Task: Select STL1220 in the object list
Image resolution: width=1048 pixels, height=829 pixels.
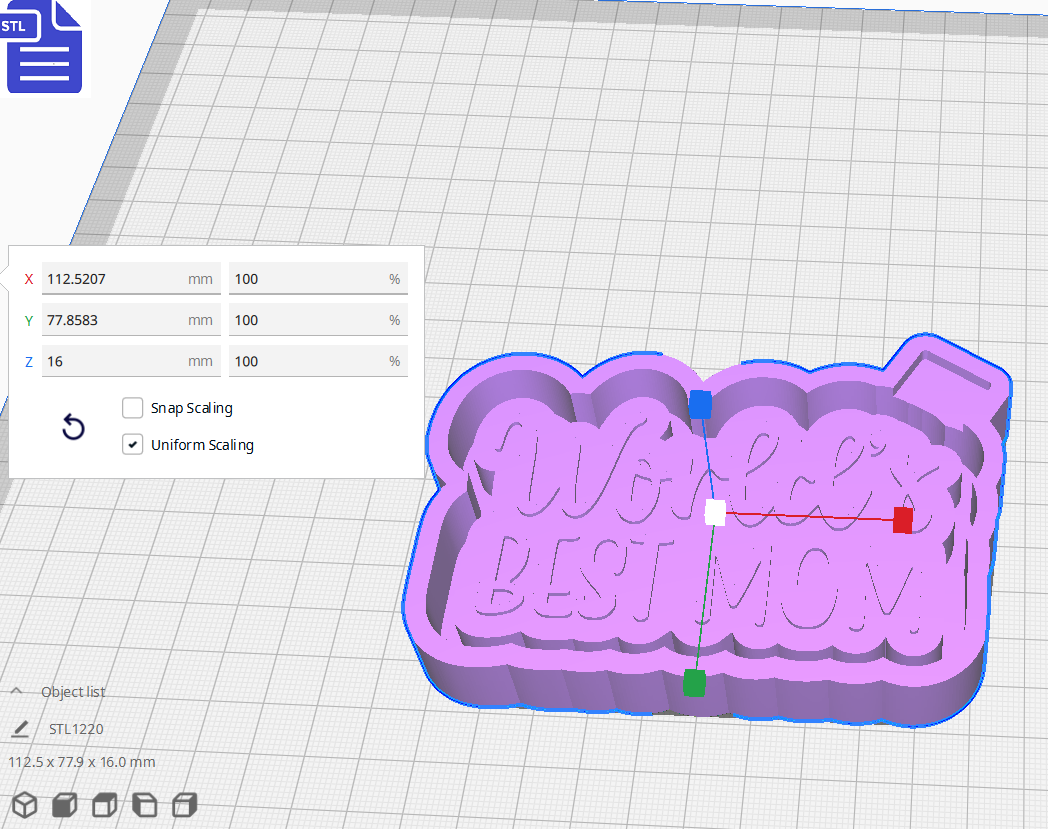Action: click(75, 729)
